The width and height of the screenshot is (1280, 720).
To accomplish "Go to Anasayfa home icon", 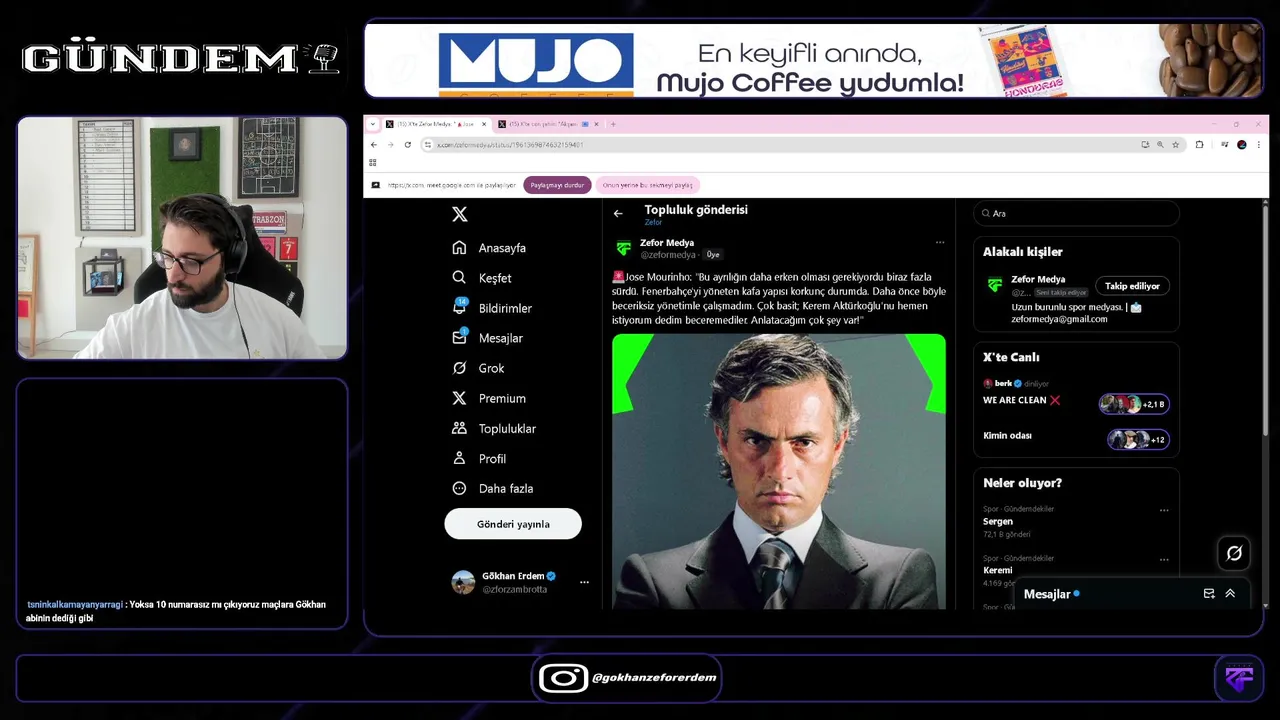I will tap(459, 248).
